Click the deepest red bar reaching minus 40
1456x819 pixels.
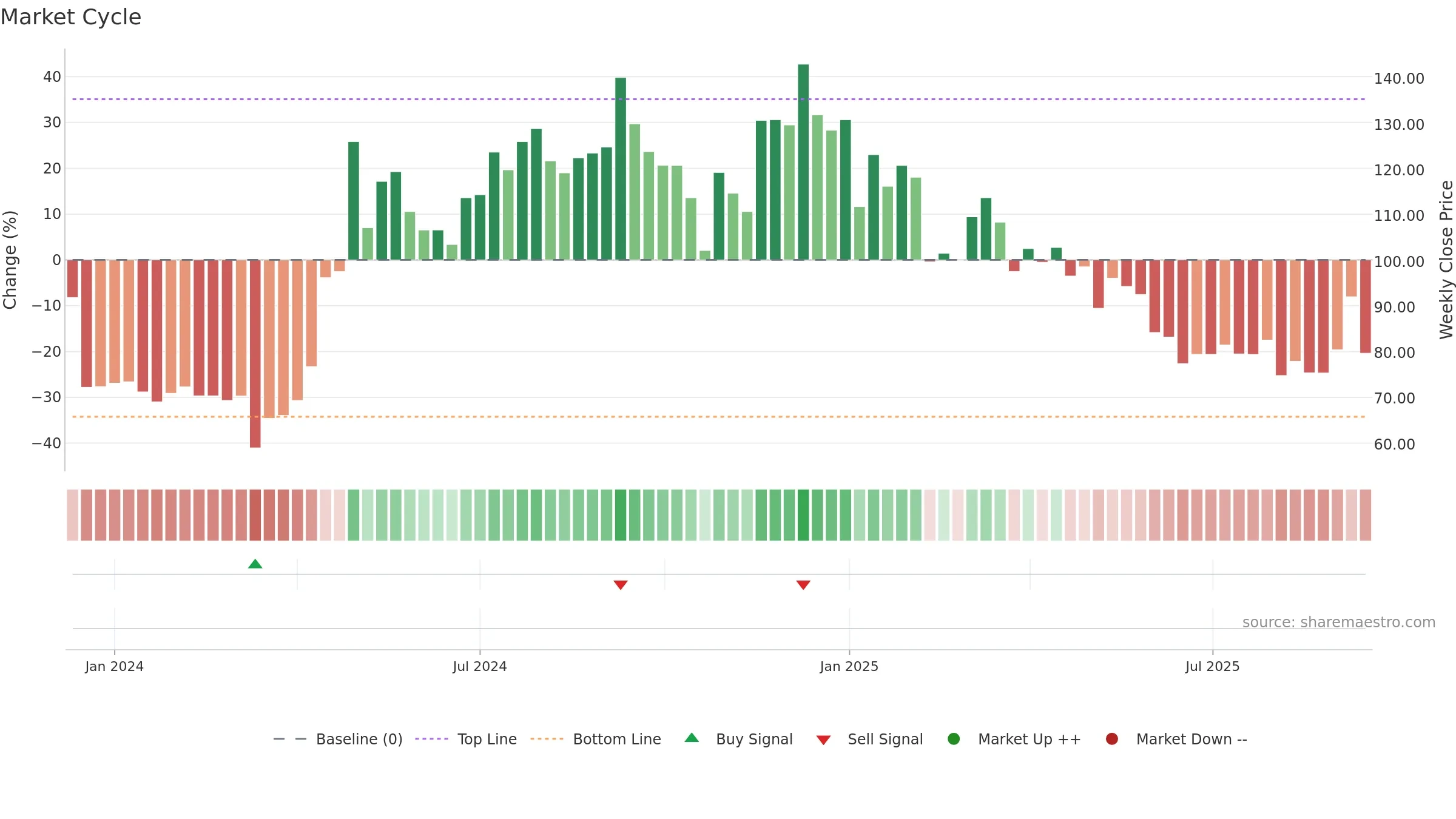[255, 354]
